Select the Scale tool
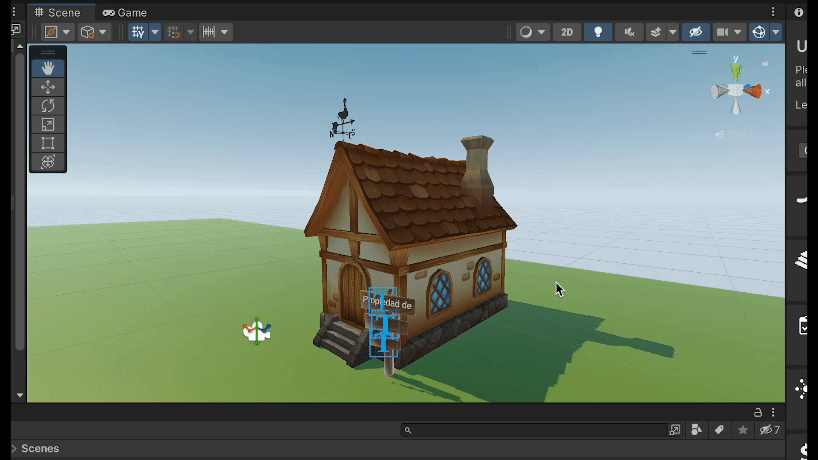The width and height of the screenshot is (818, 460). [x=48, y=124]
